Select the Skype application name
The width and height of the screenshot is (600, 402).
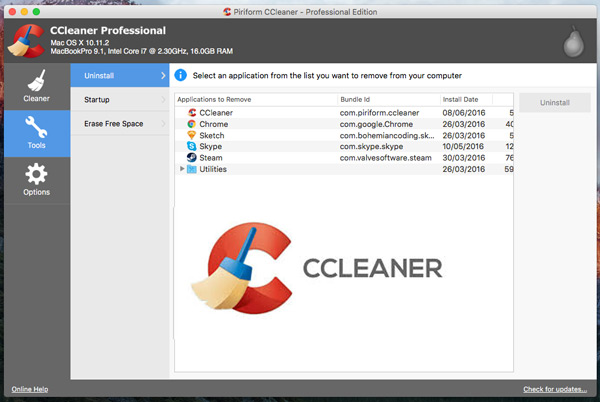click(210, 146)
